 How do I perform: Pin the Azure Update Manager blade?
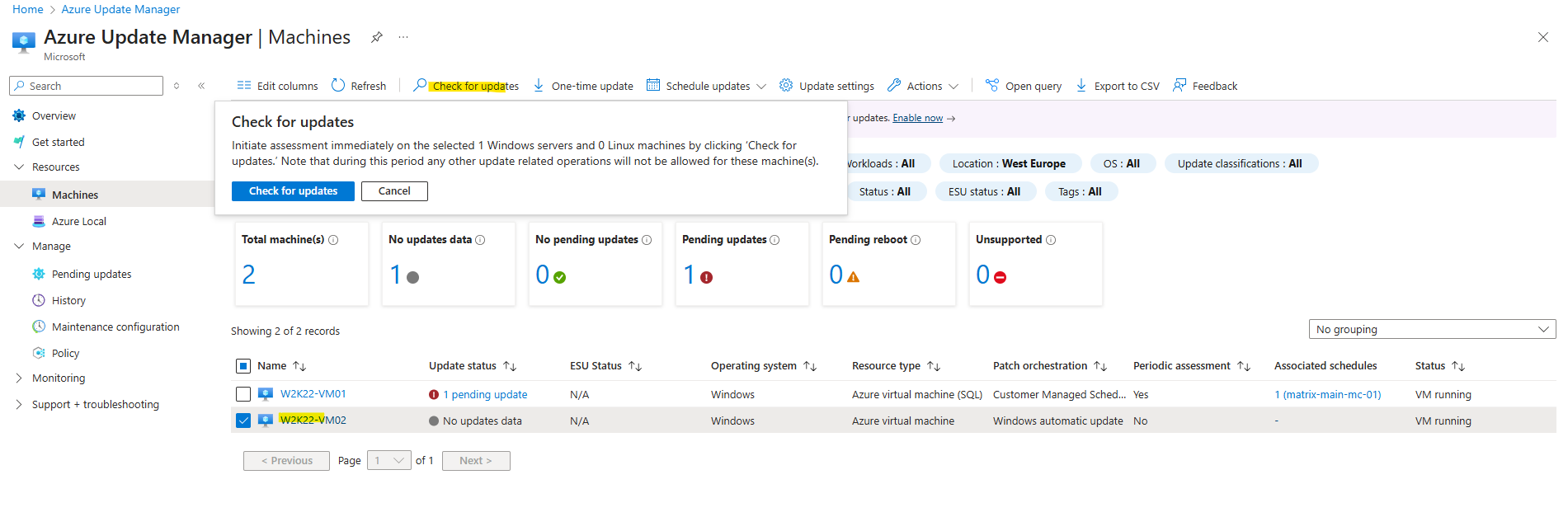(x=376, y=37)
